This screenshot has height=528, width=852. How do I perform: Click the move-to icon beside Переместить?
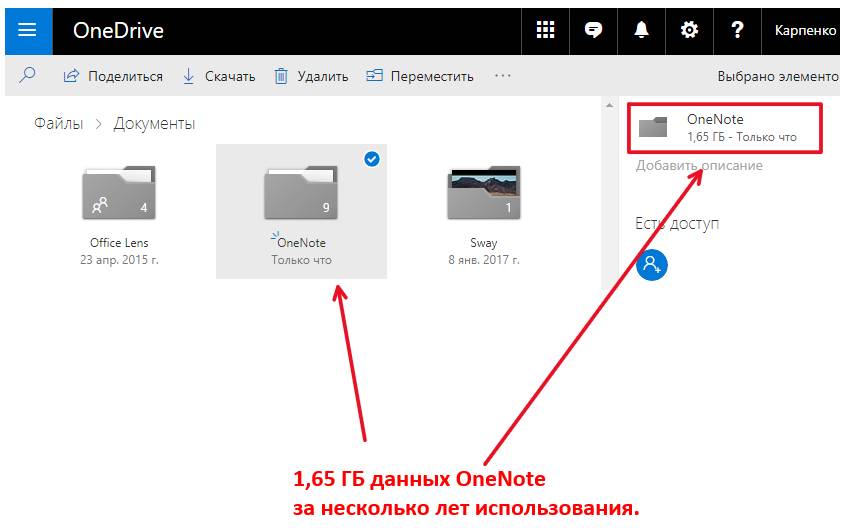pos(374,76)
